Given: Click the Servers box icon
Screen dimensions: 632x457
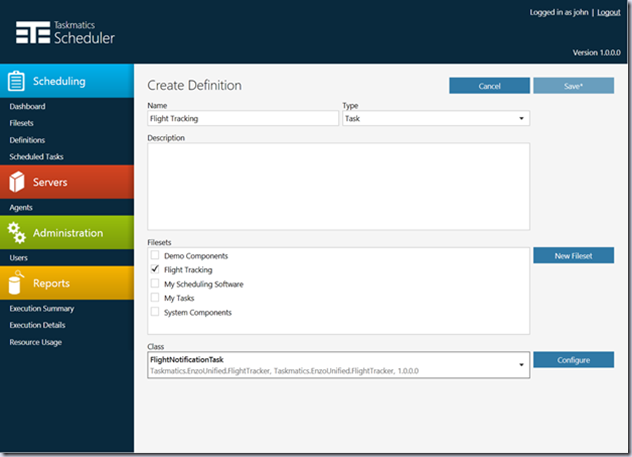Looking at the screenshot, I should 17,182.
